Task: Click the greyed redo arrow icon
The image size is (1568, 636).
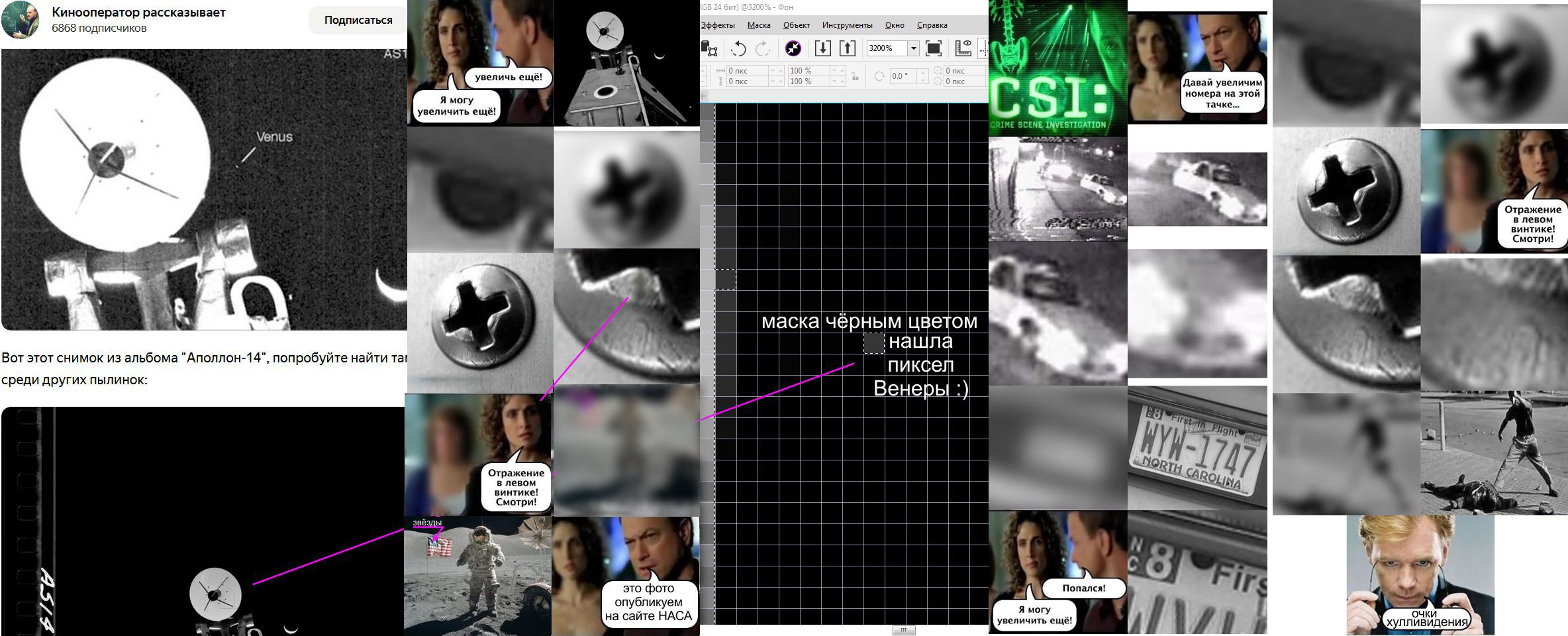Action: tap(763, 48)
